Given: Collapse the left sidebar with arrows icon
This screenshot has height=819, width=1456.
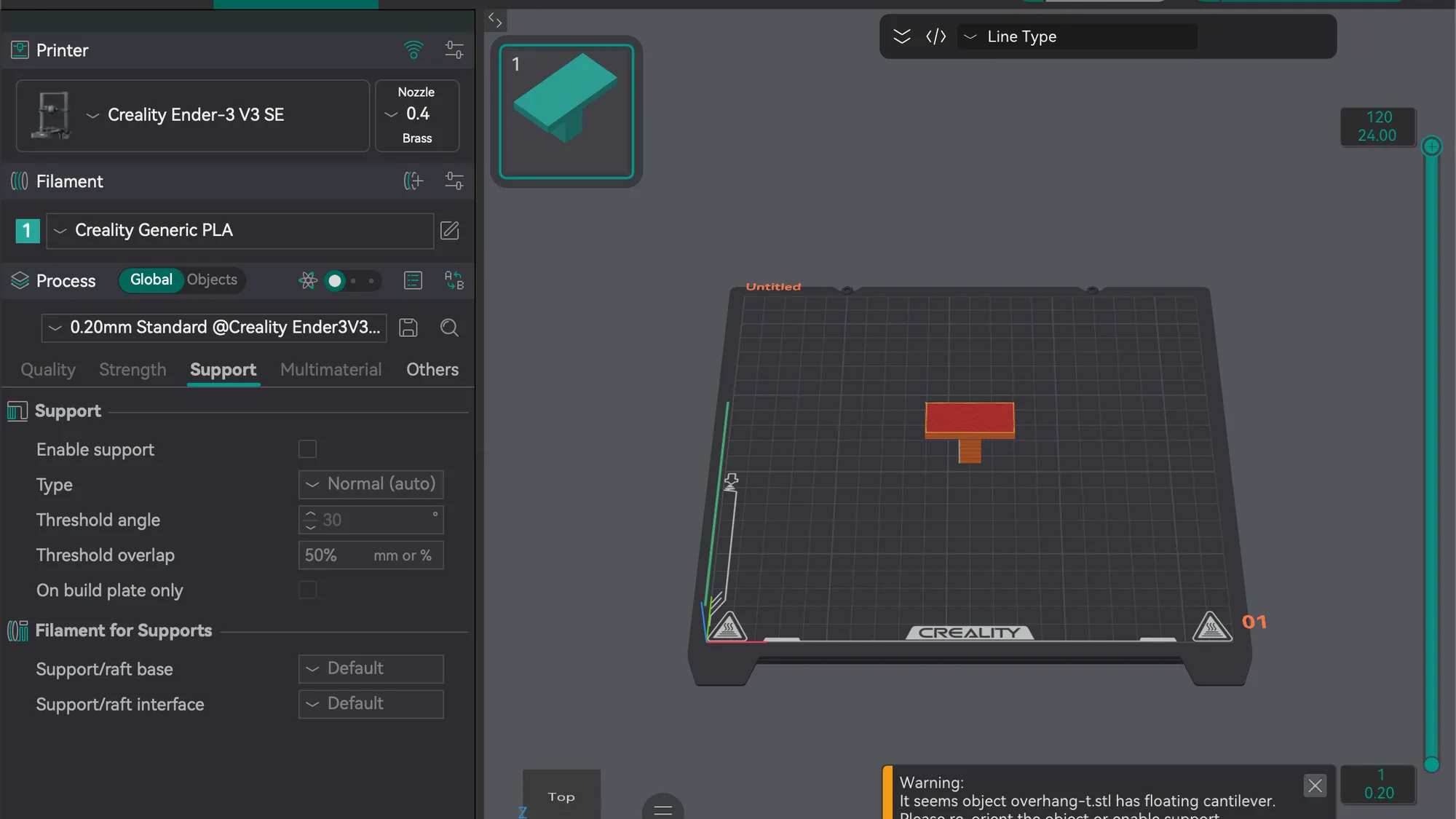Looking at the screenshot, I should 495,20.
